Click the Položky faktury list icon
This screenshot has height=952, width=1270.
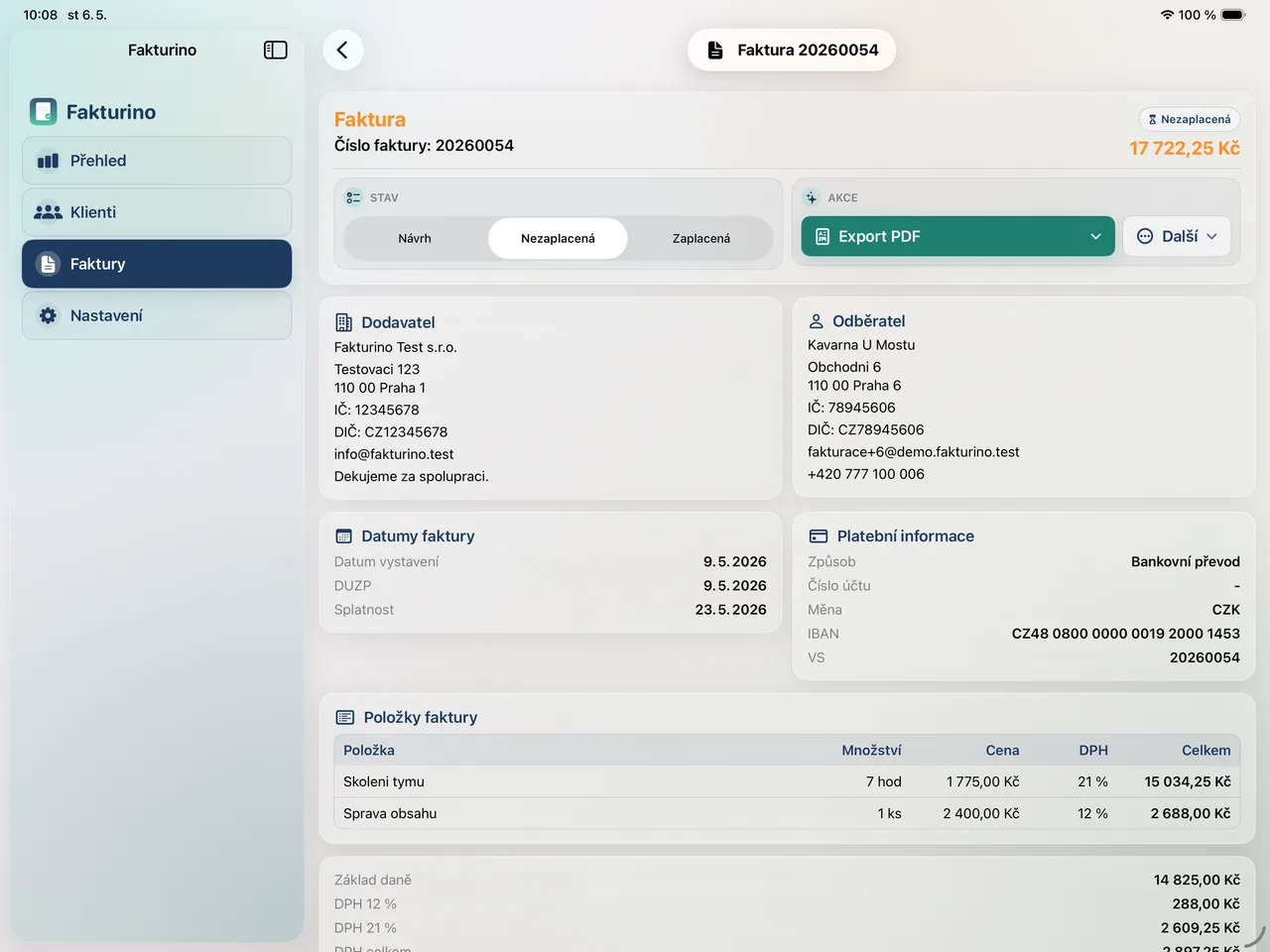click(x=345, y=717)
